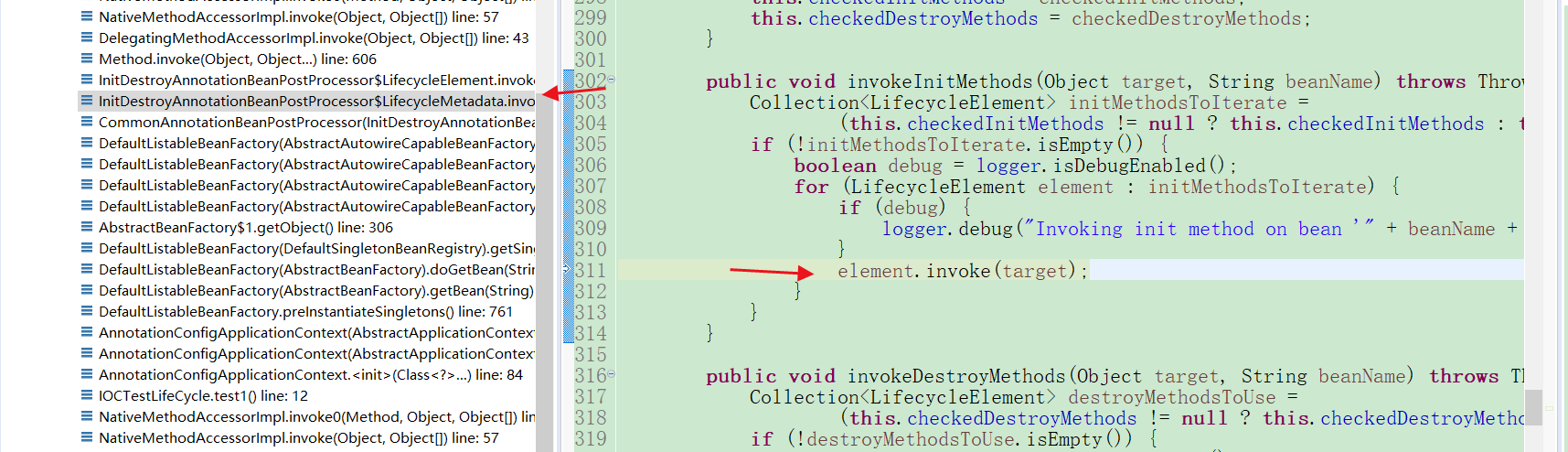The image size is (1568, 452).
Task: Click the frame icon beside AbstractBeanFactory$1.getObject()
Action: [x=87, y=227]
